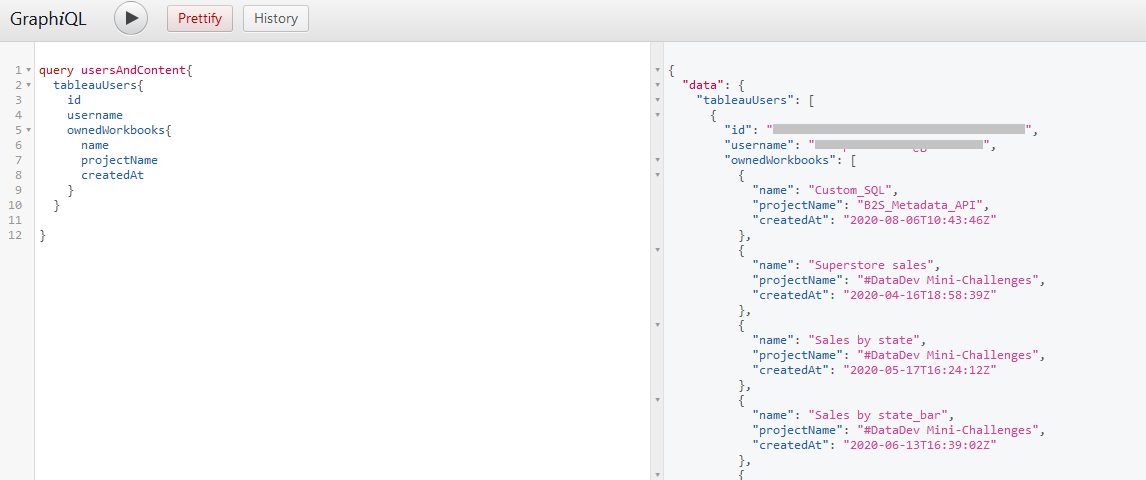This screenshot has width=1146, height=480.
Task: Click the "tableauUsers" key in results
Action: (744, 100)
